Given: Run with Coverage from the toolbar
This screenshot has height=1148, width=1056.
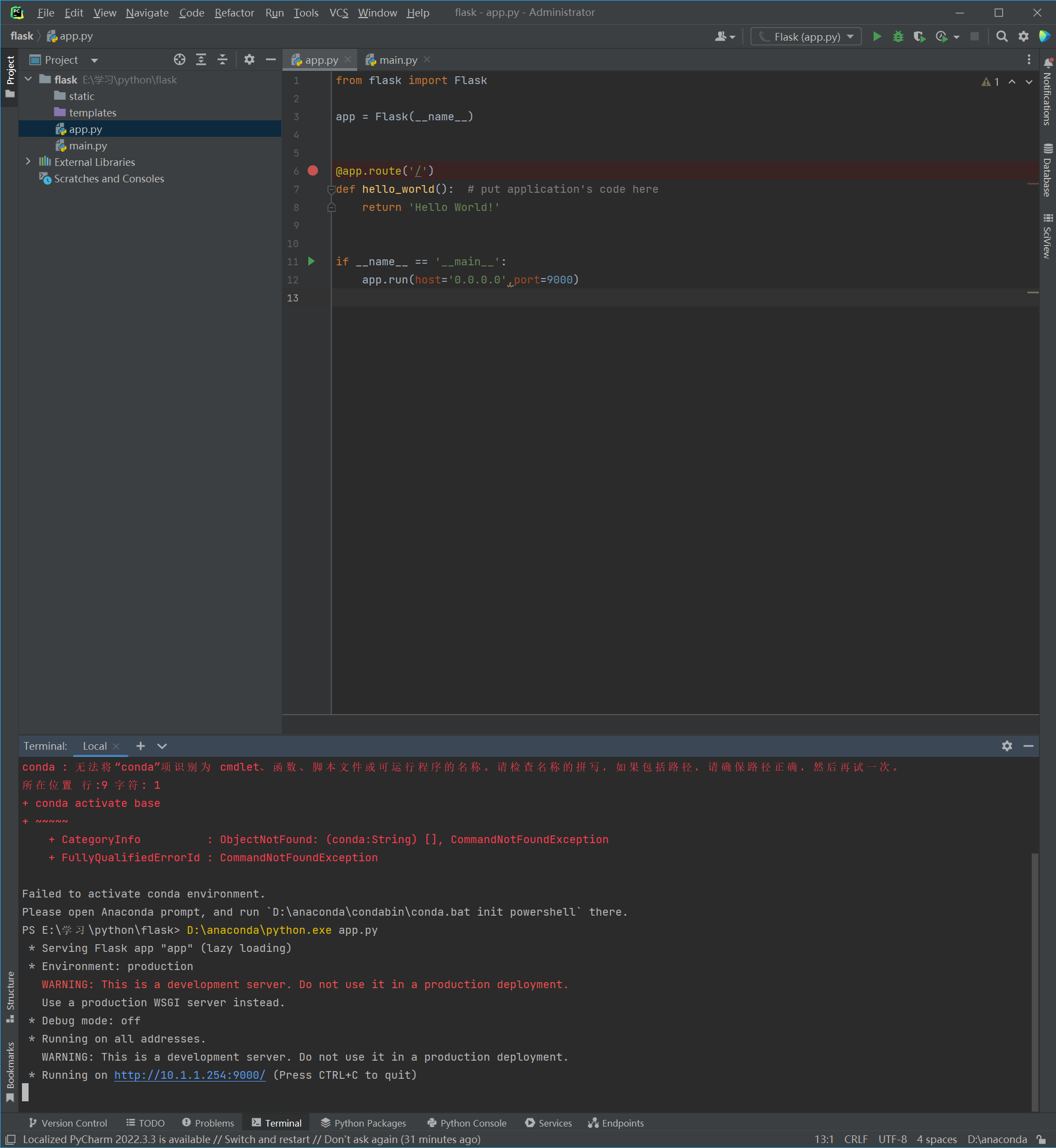Looking at the screenshot, I should point(919,37).
